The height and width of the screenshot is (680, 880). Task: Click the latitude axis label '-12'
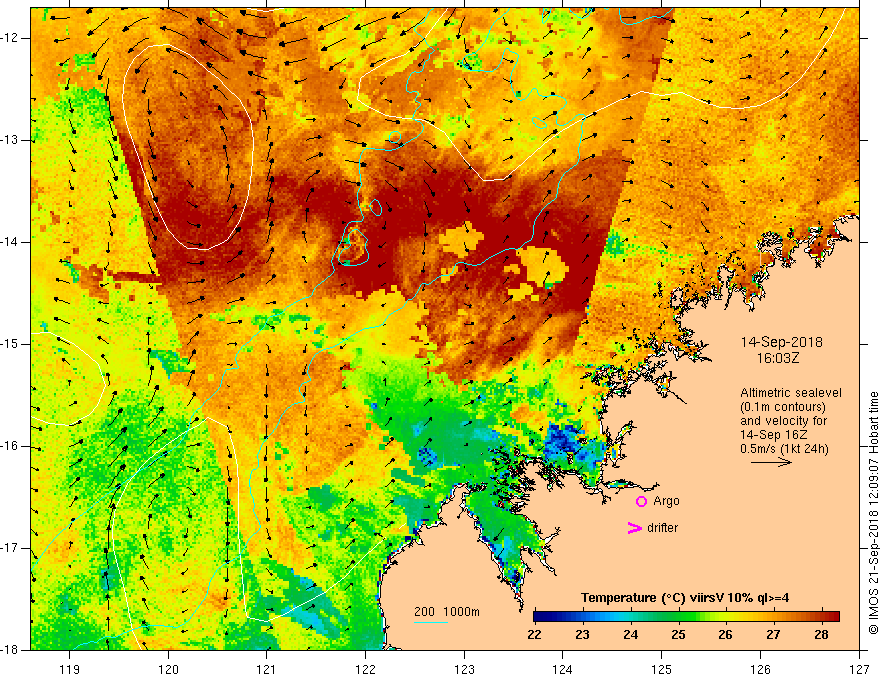click(10, 38)
